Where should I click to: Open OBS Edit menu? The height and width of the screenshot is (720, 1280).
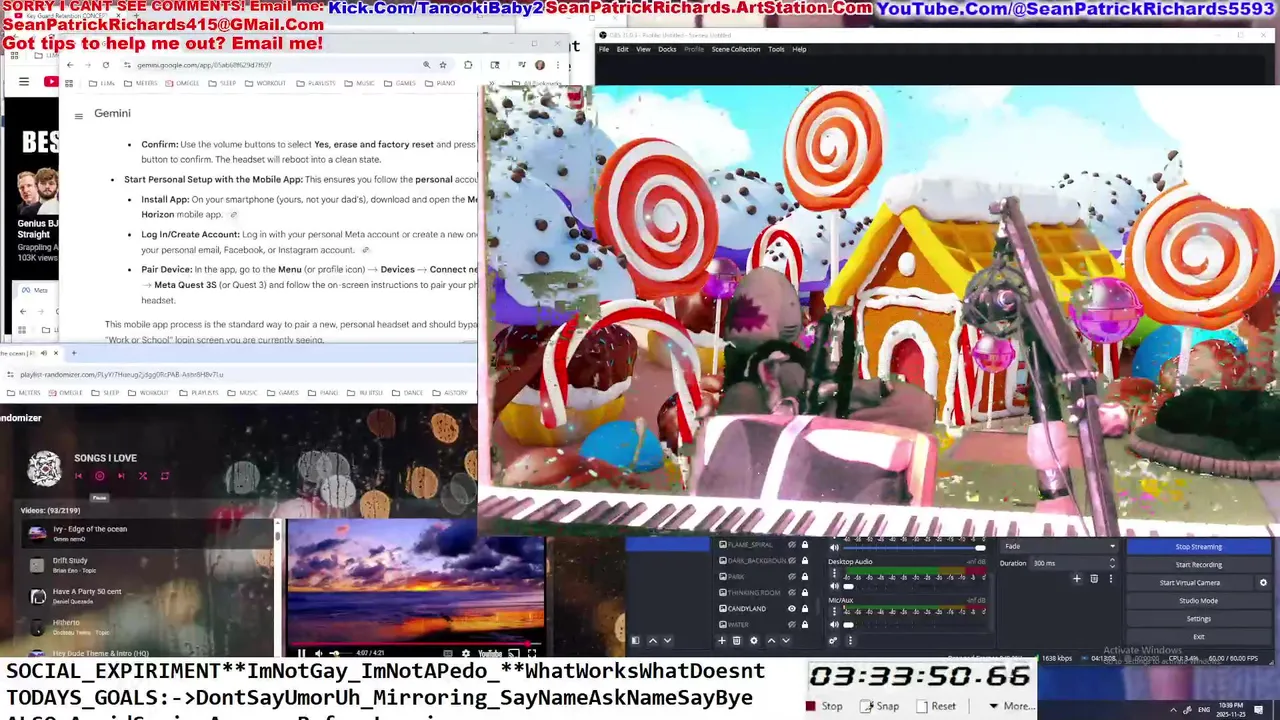[x=622, y=49]
